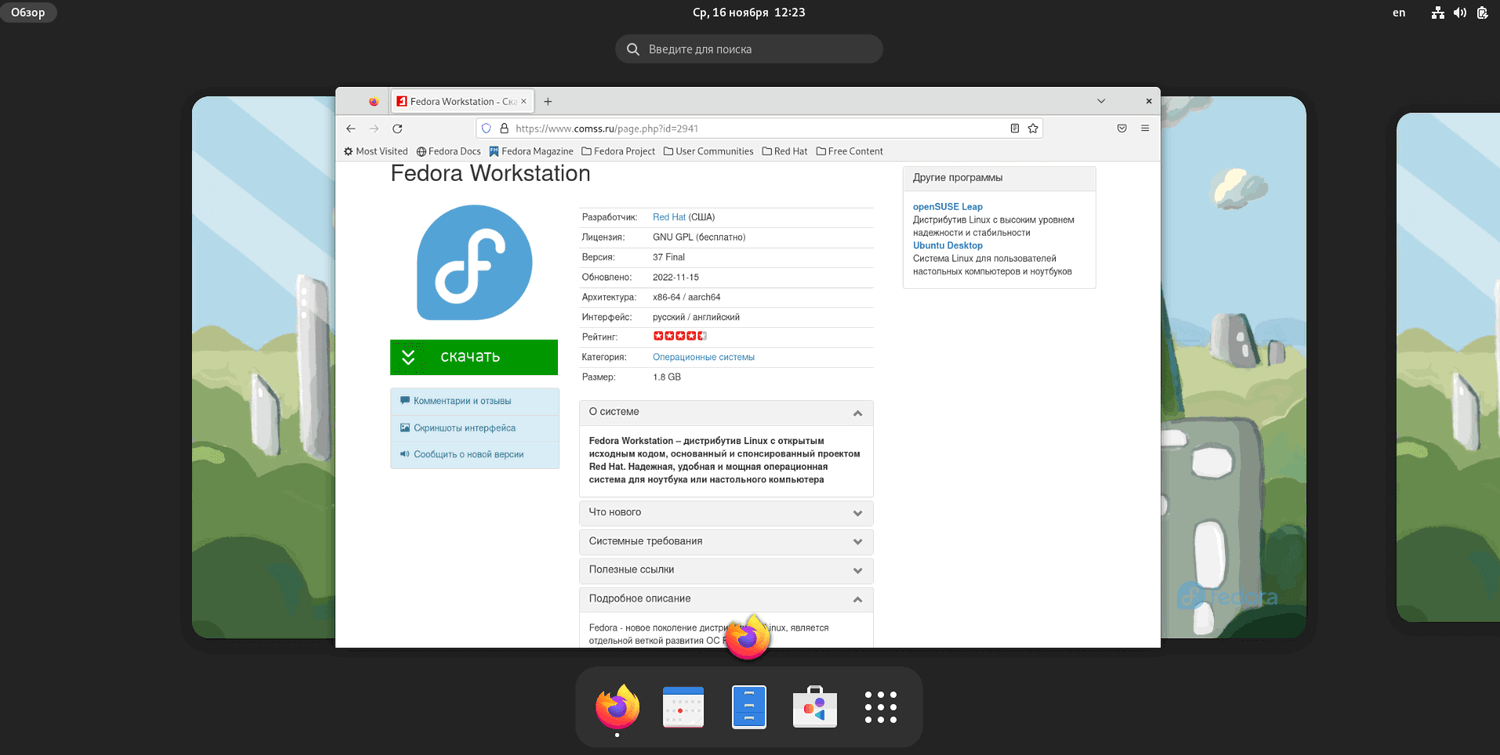Save the page to Pocket
The image size is (1500, 755).
click(x=1122, y=129)
